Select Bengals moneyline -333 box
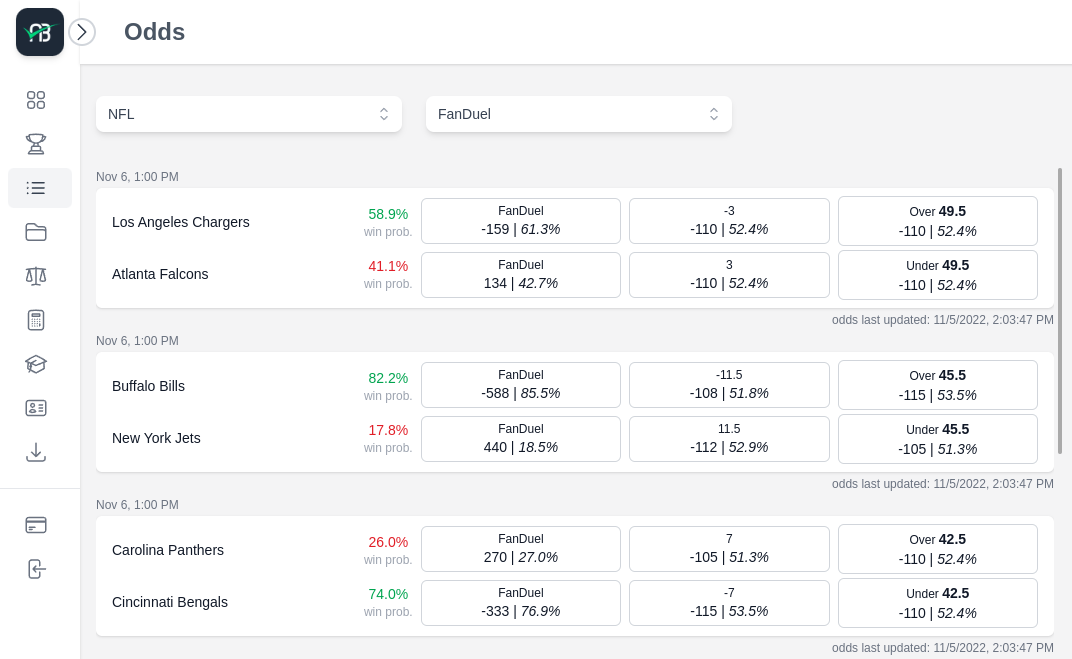 (521, 603)
